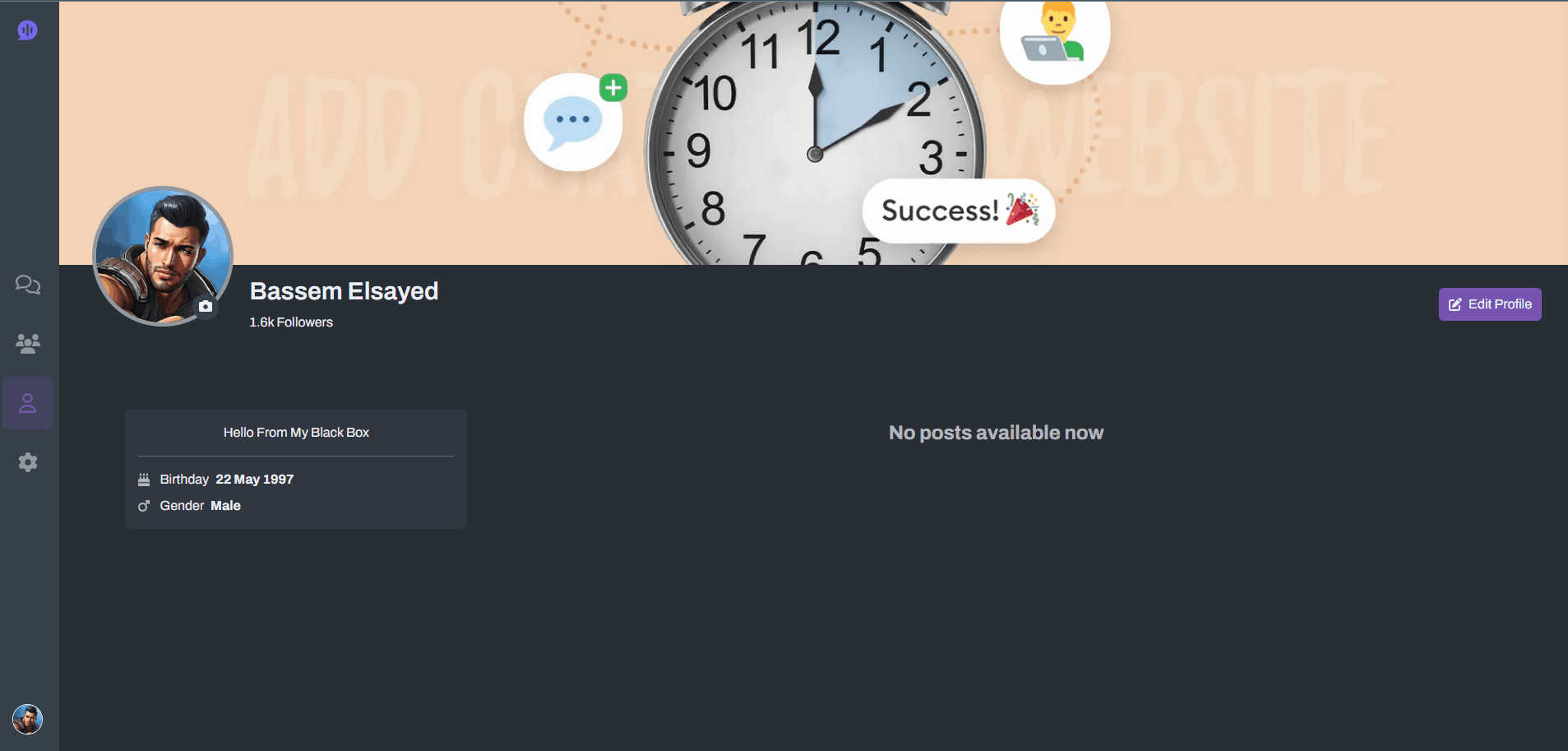Click the Success! badge on cover image
1568x751 pixels.
click(x=959, y=211)
